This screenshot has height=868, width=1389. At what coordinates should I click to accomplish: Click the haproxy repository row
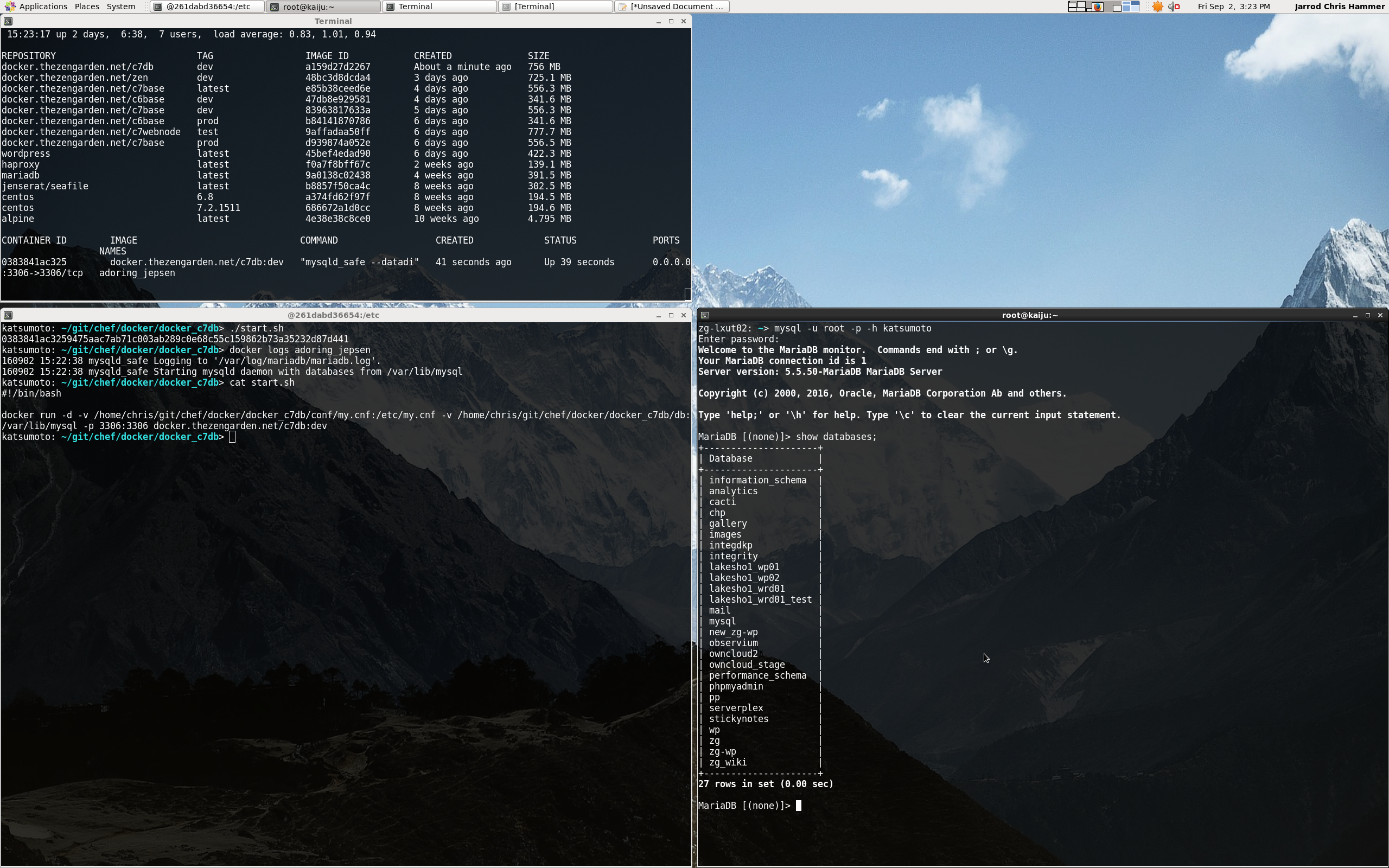tap(286, 165)
